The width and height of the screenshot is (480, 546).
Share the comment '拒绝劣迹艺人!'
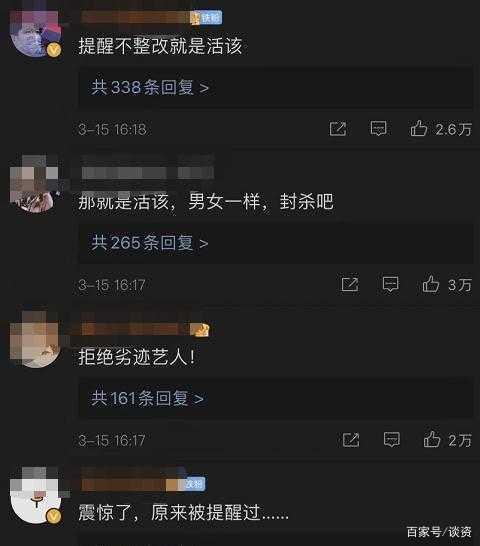[351, 439]
